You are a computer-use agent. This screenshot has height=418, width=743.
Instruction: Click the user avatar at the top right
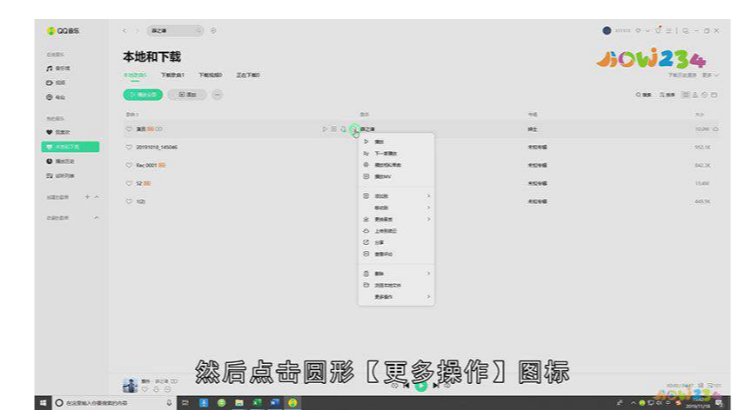pos(607,30)
